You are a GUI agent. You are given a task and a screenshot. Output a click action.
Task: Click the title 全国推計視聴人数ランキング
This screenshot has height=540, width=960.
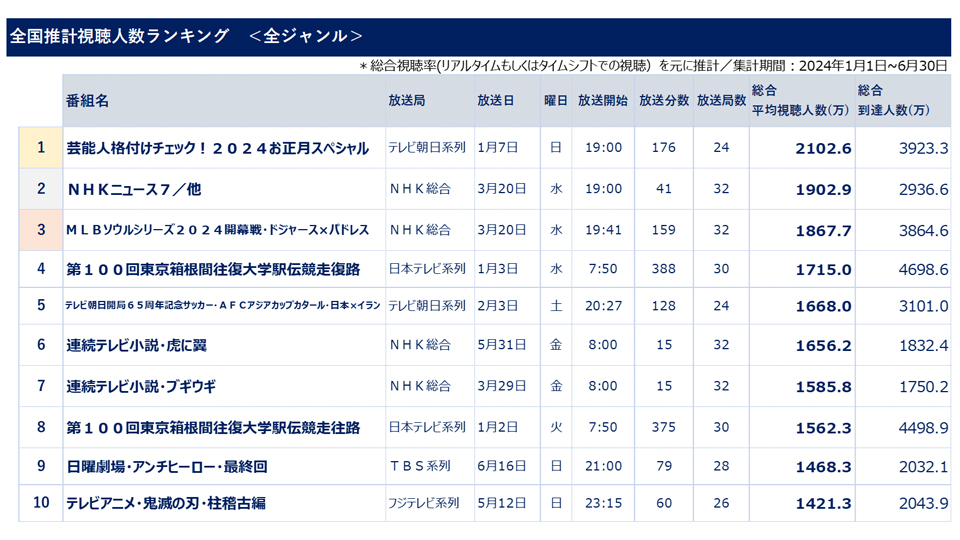120,36
